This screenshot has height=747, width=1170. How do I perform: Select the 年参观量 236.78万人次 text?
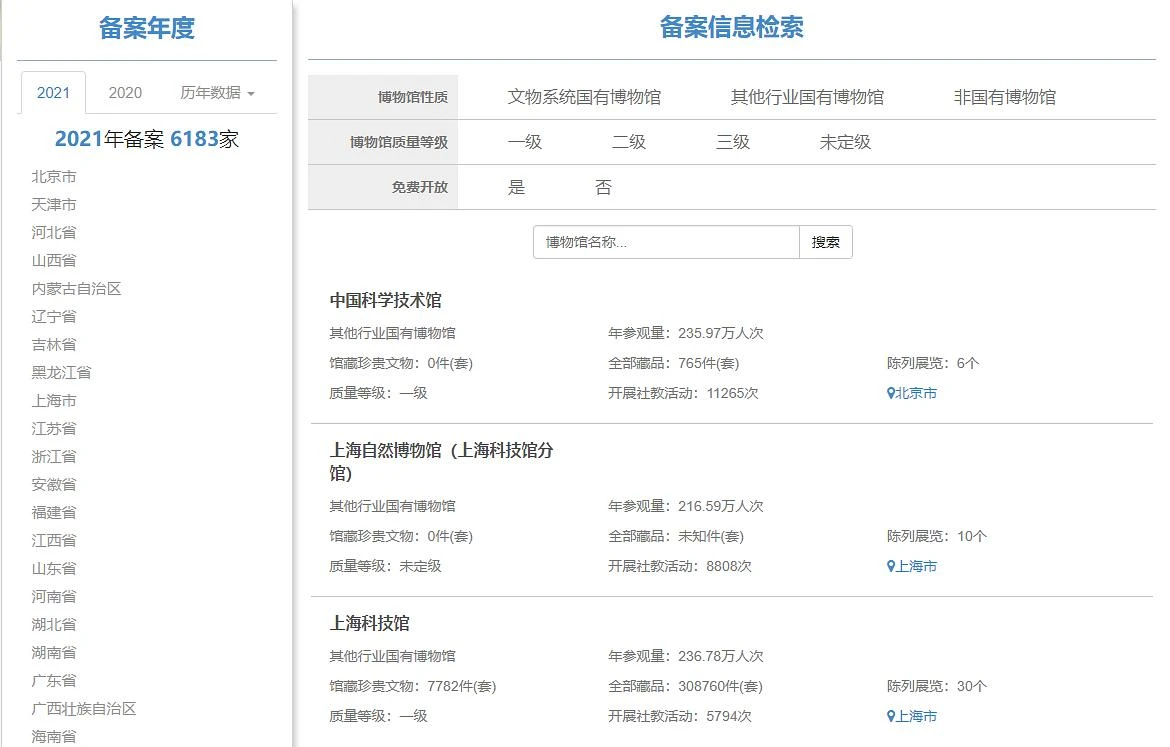pyautogui.click(x=686, y=656)
